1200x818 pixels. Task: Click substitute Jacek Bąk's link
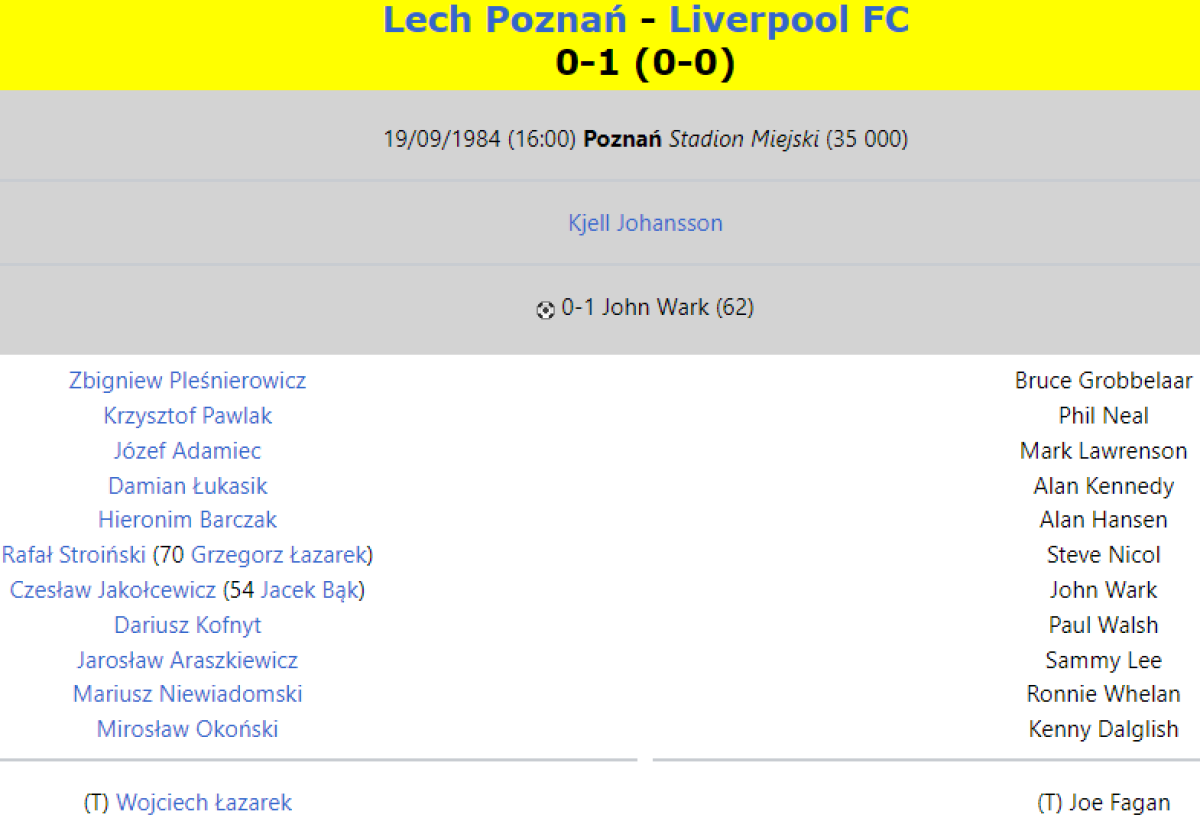[309, 590]
